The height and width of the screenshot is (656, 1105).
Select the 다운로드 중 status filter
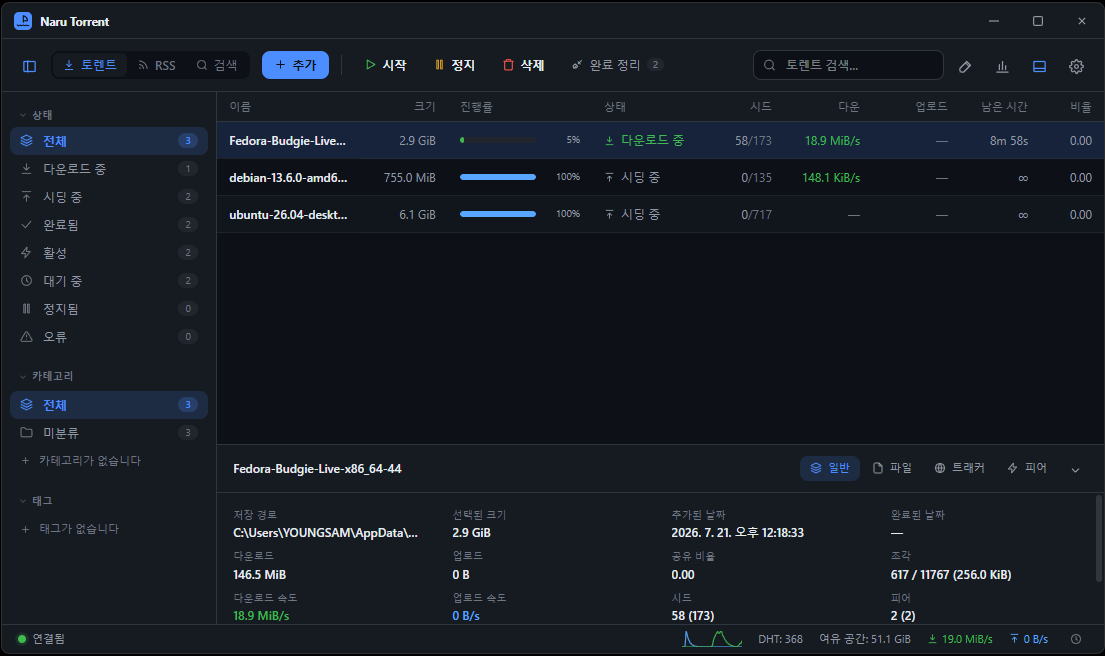coord(109,169)
